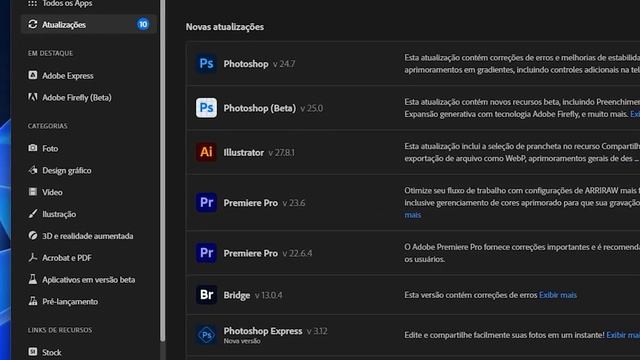Click the beta flask icon
Image resolution: width=640 pixels, height=360 pixels.
(x=33, y=279)
